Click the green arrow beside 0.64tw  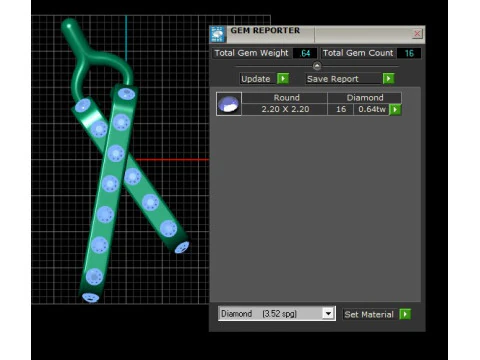(395, 109)
